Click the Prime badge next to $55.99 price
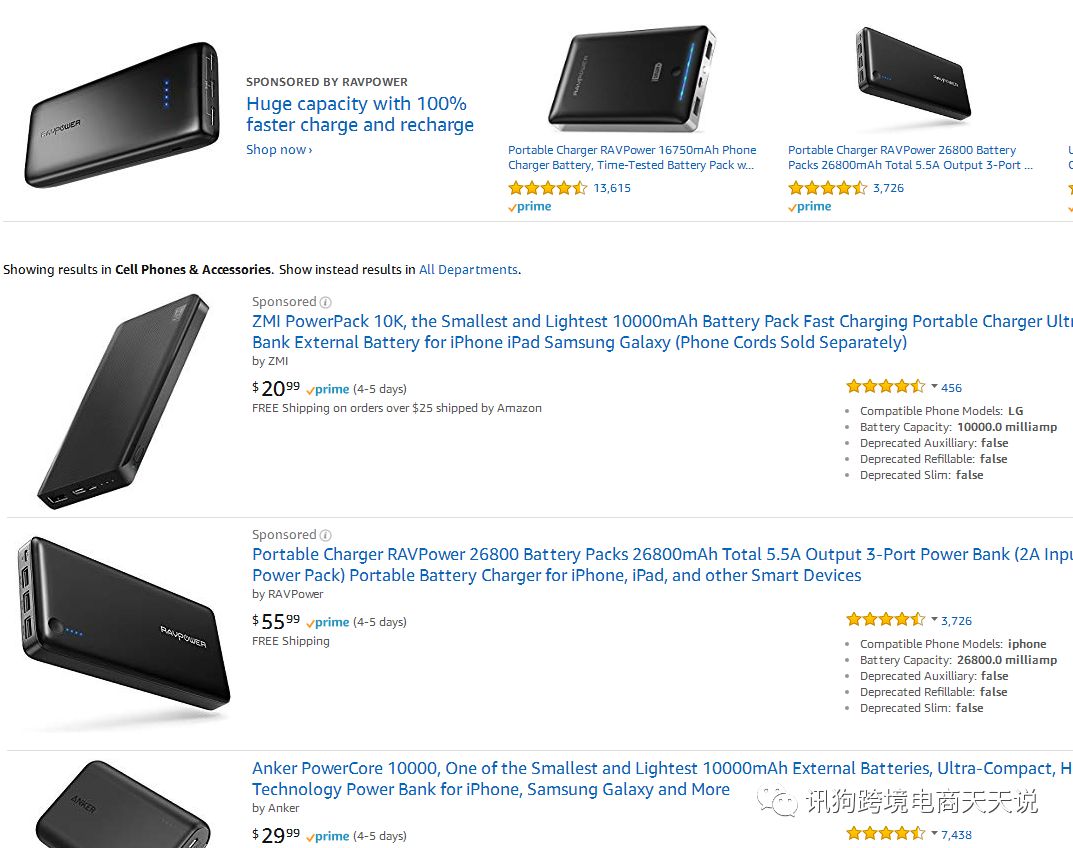Viewport: 1073px width, 848px height. coord(328,622)
